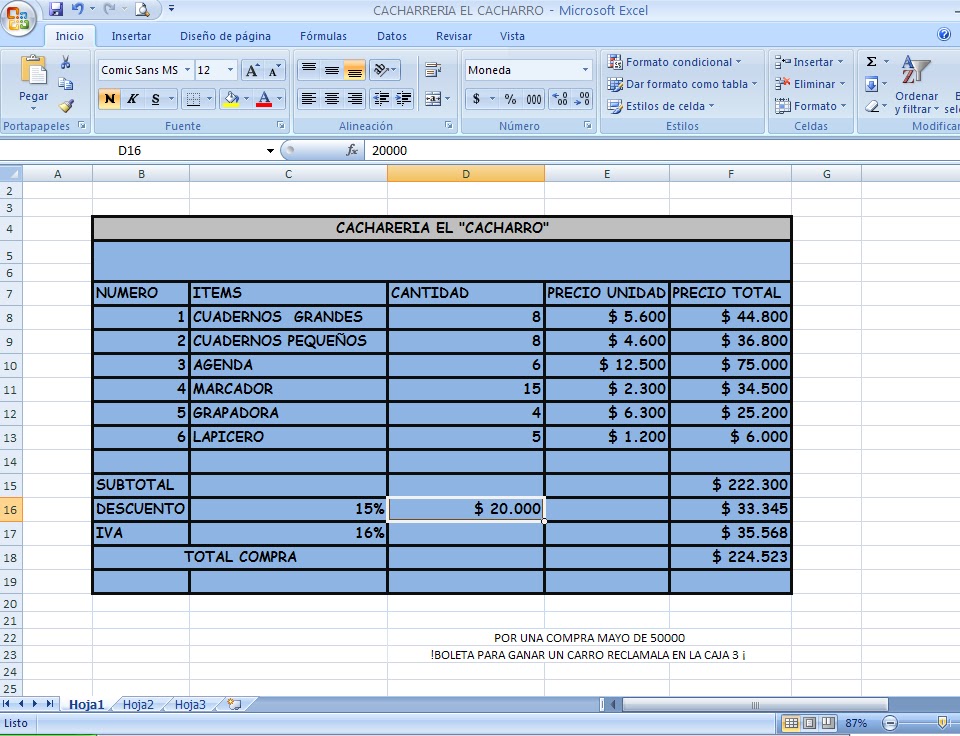The height and width of the screenshot is (736, 960).
Task: Zoom out with the minus button
Action: point(890,723)
